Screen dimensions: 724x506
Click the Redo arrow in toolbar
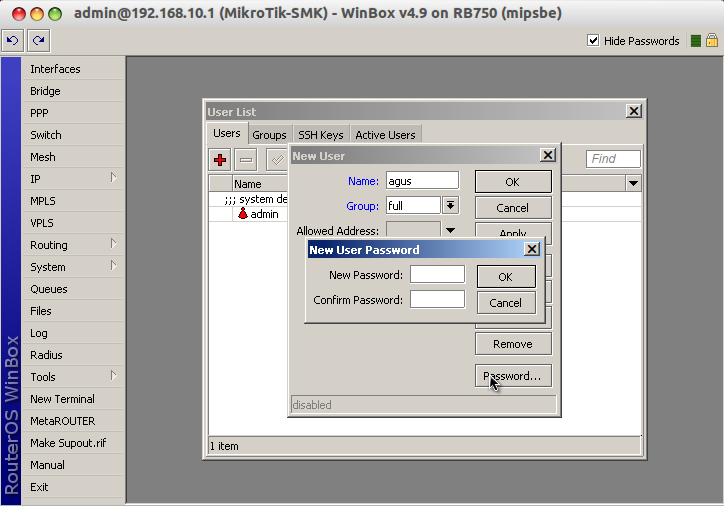point(38,41)
